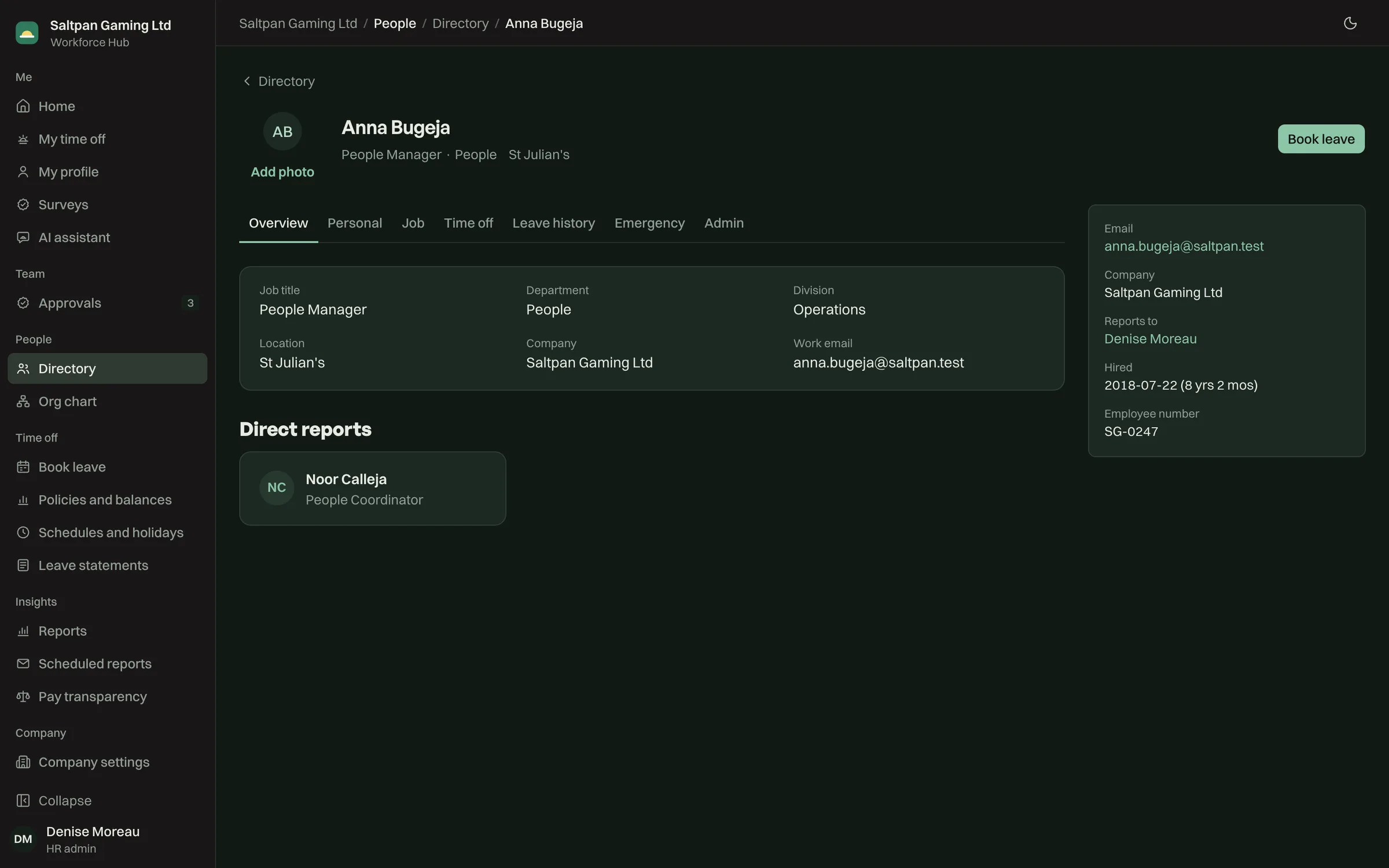Click the hired date 2018-07-22 text
The image size is (1389, 868).
[1181, 385]
